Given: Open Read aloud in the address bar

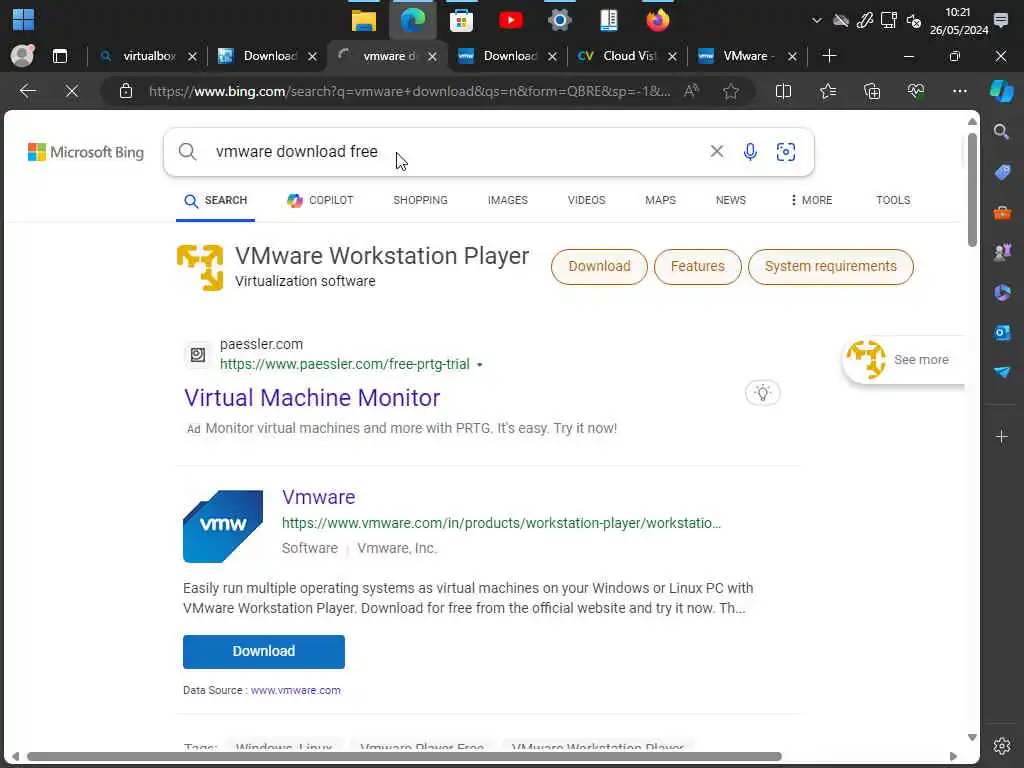Looking at the screenshot, I should point(691,91).
